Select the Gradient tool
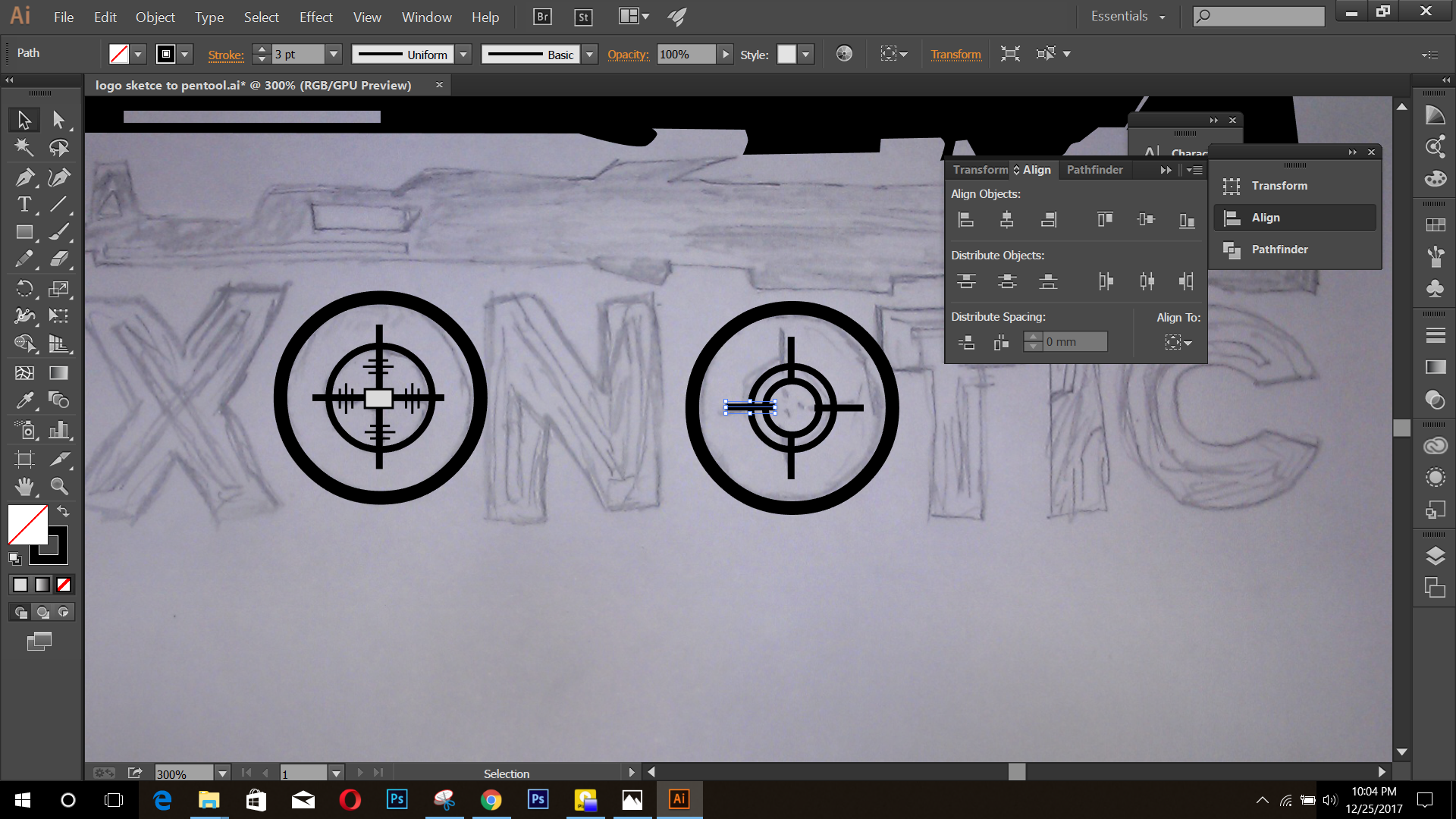1456x819 pixels. (x=58, y=372)
